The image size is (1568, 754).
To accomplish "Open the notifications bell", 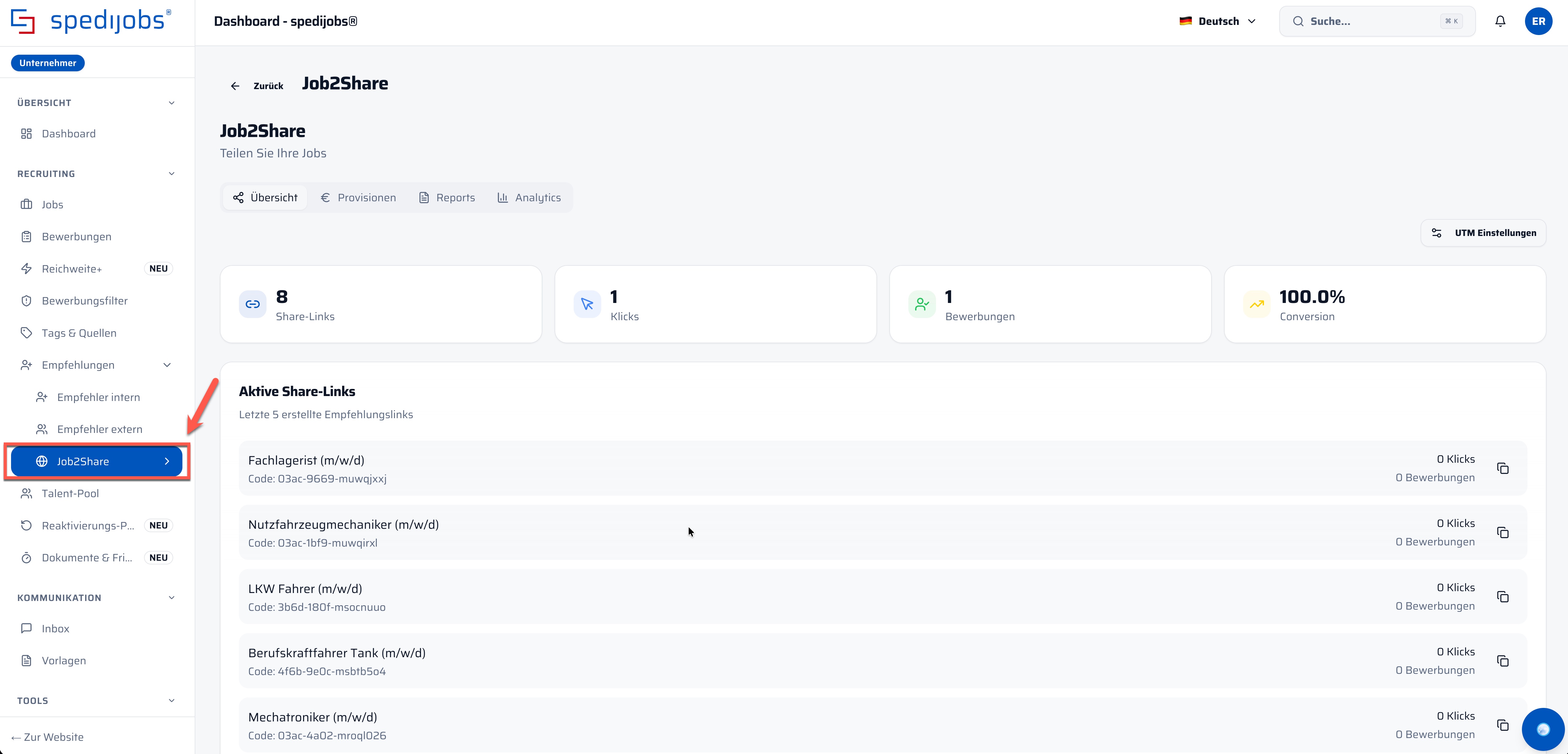I will 1500,21.
